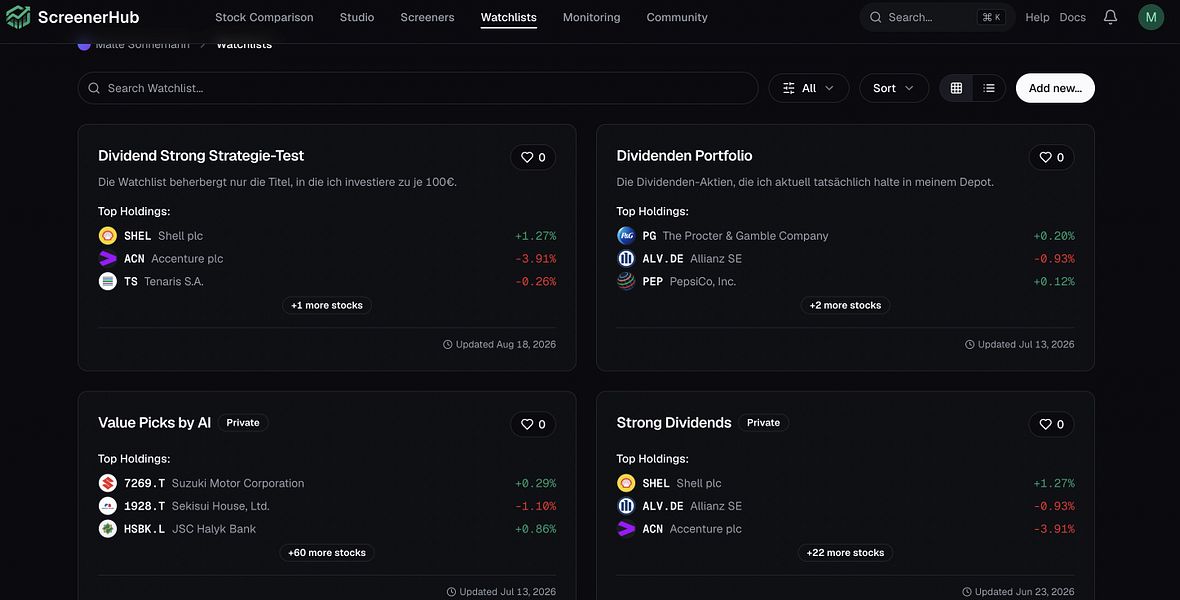Click the Add new... button
This screenshot has height=600, width=1180.
click(x=1055, y=88)
